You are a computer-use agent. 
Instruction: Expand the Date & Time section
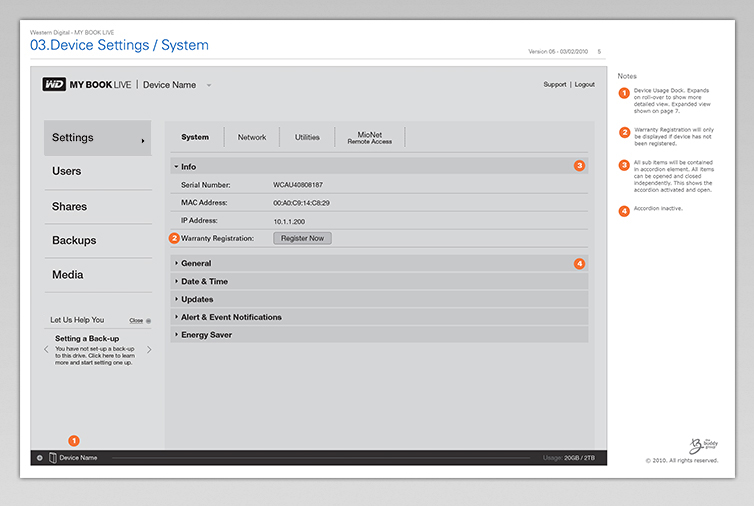pos(379,281)
